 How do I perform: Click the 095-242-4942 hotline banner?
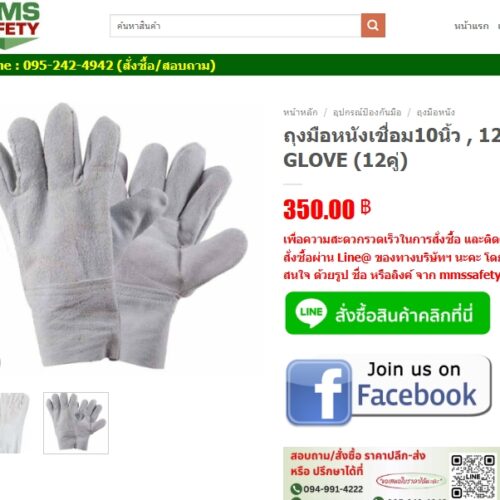point(108,65)
